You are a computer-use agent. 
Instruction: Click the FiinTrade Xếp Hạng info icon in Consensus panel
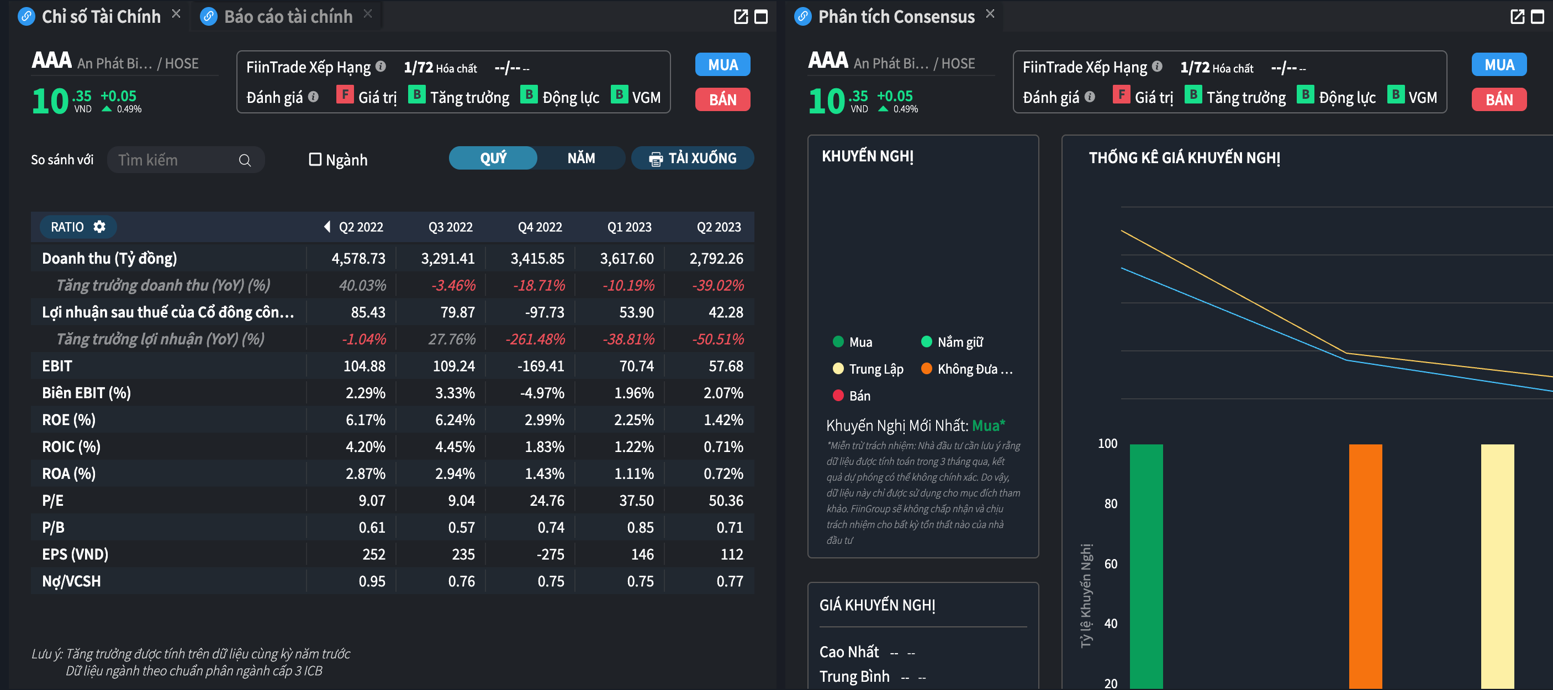click(x=1157, y=67)
